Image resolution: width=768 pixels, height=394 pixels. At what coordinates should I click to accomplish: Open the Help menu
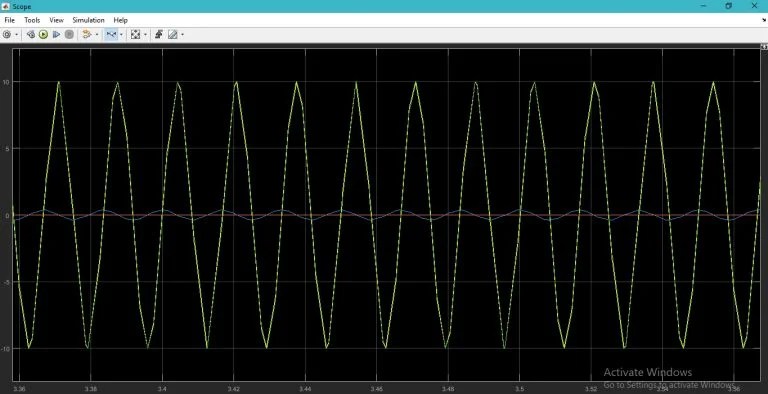pos(120,20)
